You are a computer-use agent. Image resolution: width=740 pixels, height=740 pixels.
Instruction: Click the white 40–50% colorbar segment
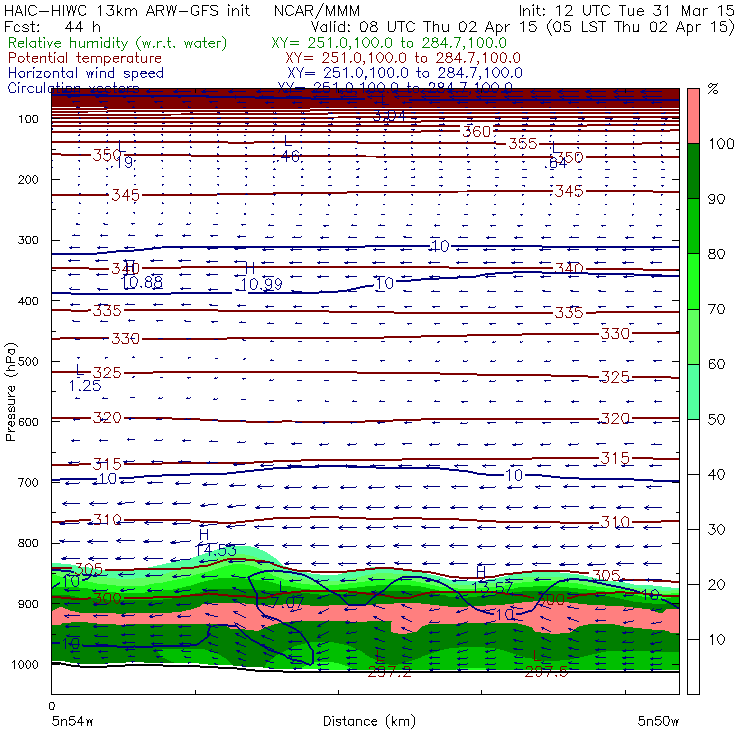click(x=693, y=446)
